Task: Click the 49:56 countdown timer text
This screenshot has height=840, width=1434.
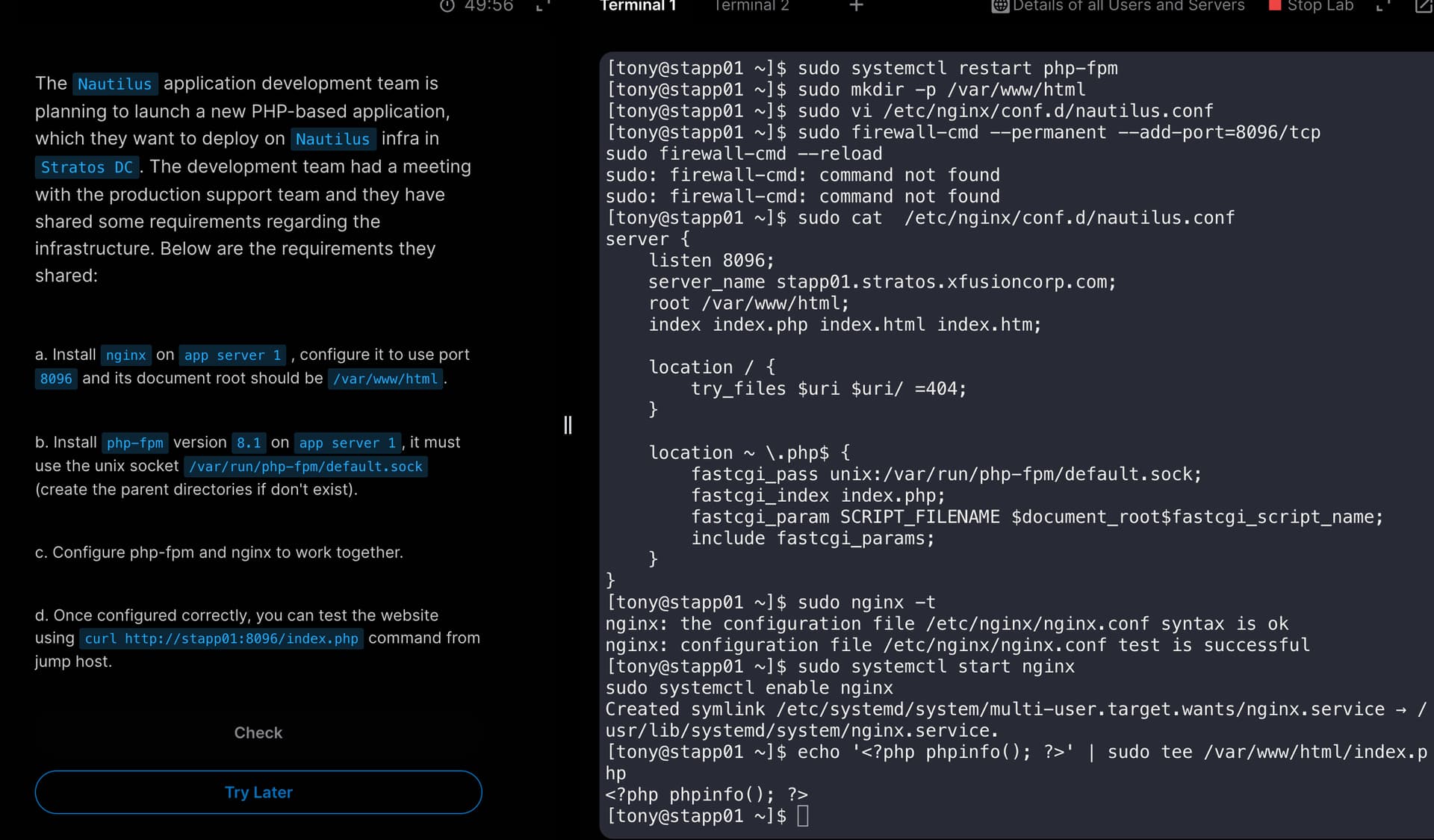Action: [488, 6]
